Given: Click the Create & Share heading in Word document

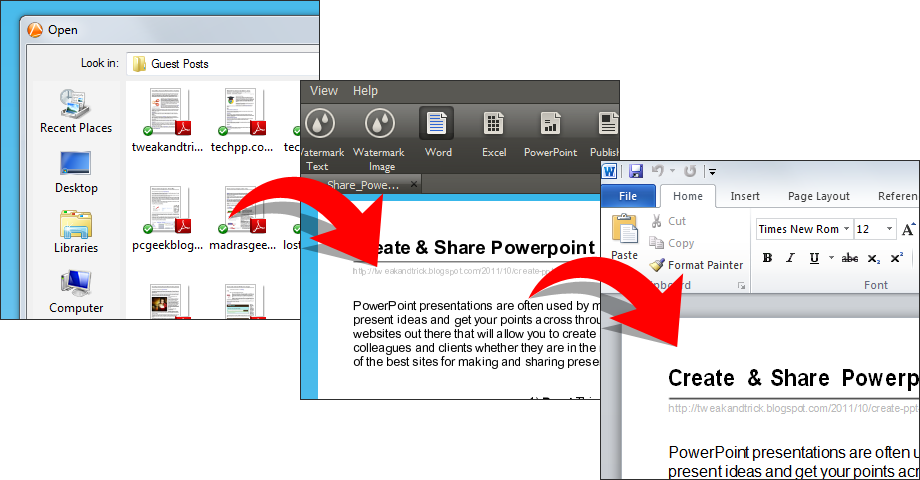Looking at the screenshot, I should (794, 378).
